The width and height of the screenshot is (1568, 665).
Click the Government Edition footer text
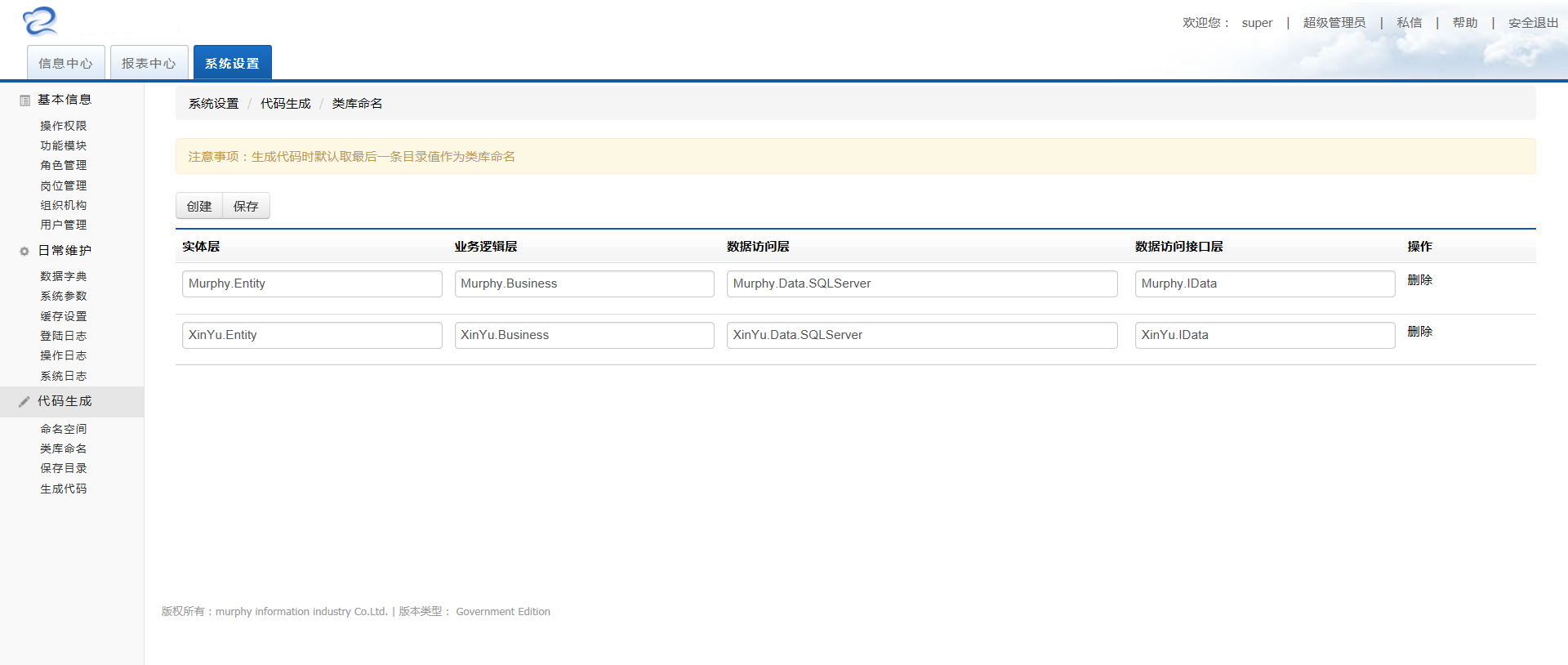(503, 612)
